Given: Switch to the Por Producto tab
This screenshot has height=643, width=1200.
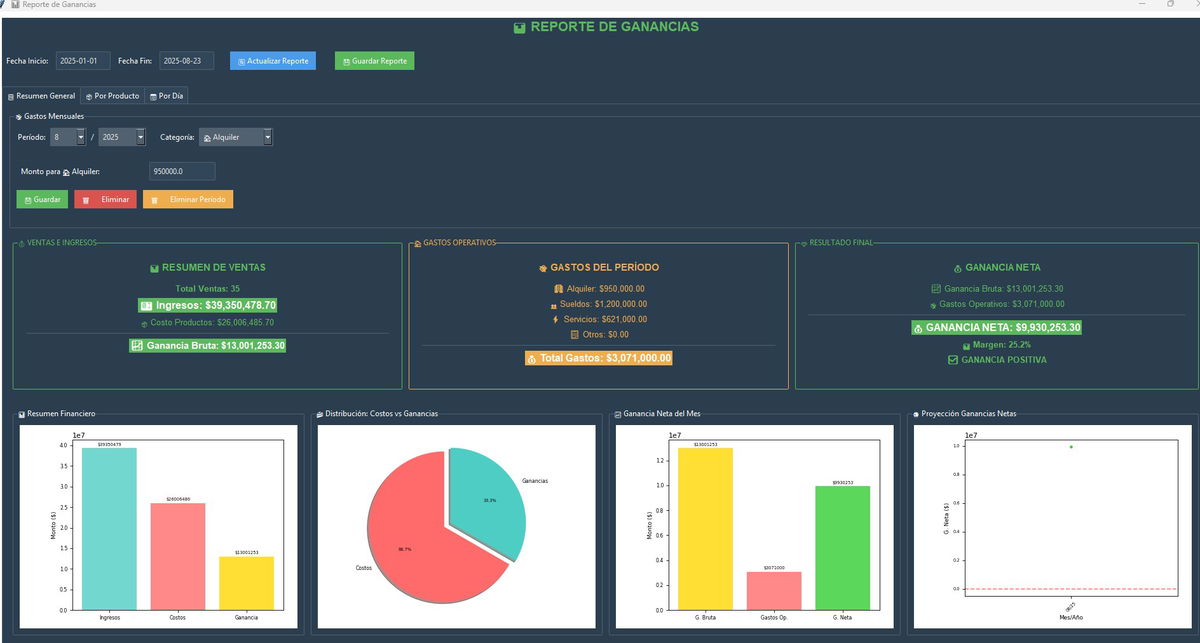Looking at the screenshot, I should (x=112, y=96).
